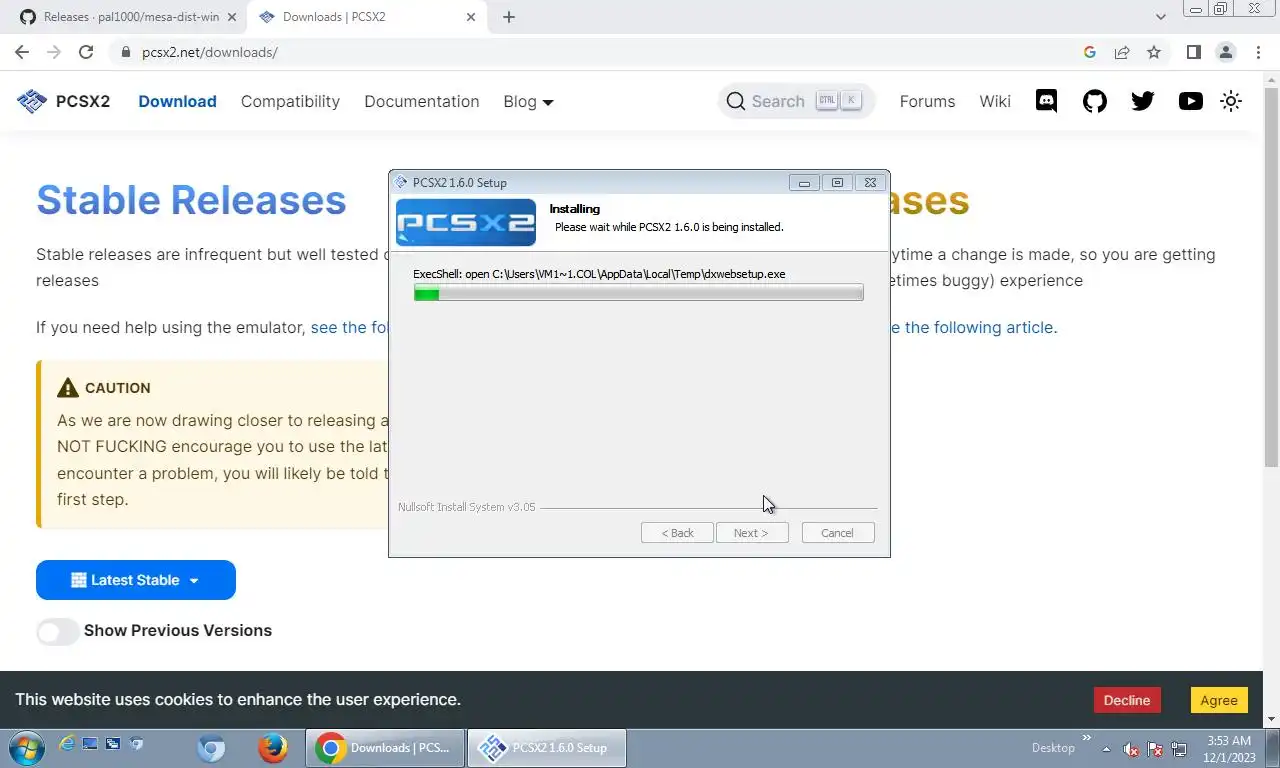1280x768 pixels.
Task: Open the Chrome profile avatar
Action: [x=1225, y=52]
